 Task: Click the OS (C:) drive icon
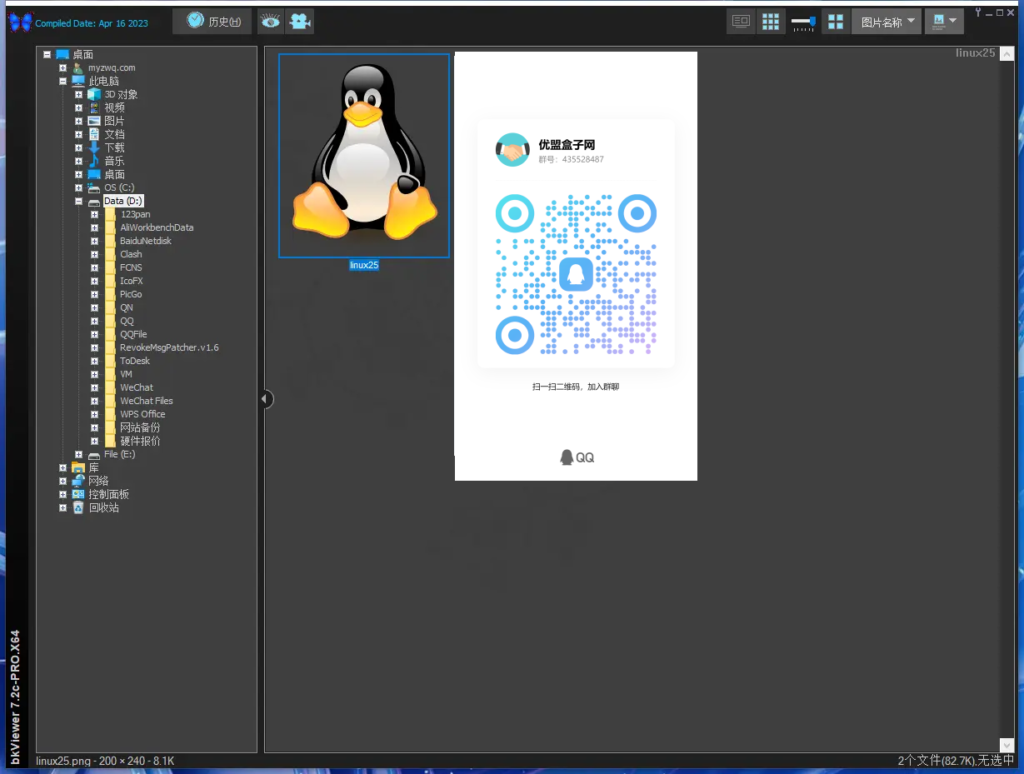pos(94,187)
